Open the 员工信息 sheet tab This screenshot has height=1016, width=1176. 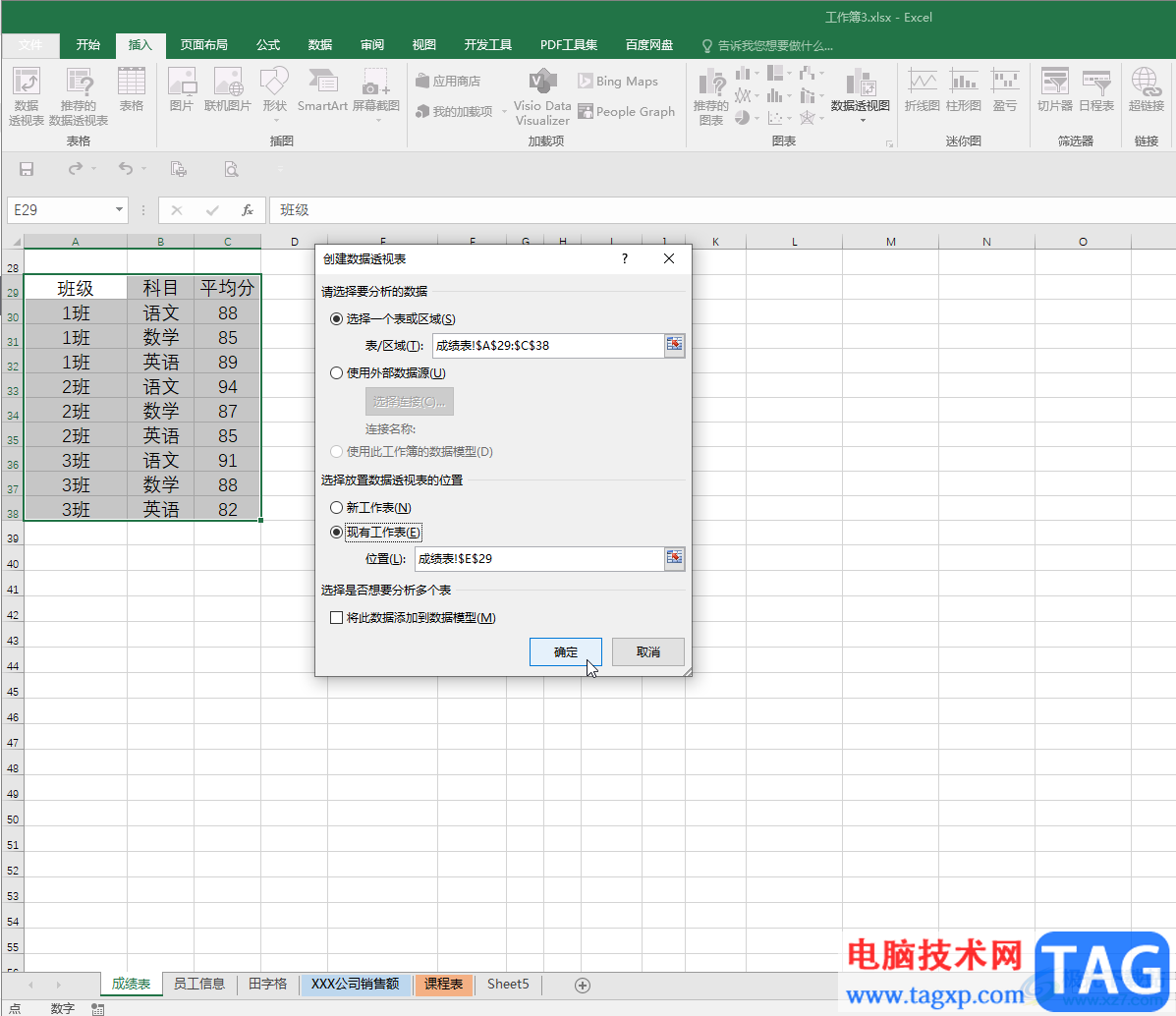(x=199, y=984)
